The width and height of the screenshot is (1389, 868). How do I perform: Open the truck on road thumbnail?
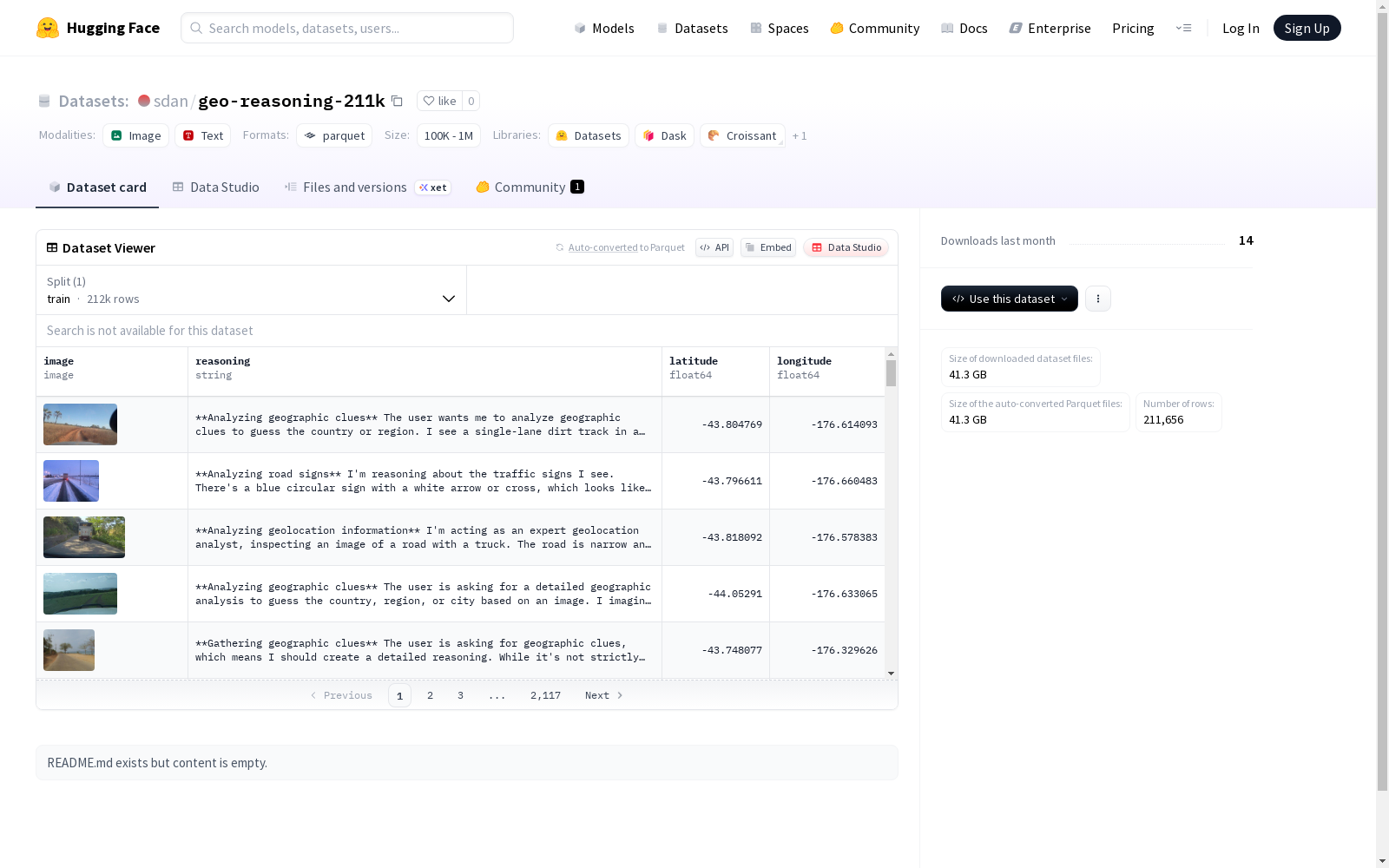click(84, 537)
